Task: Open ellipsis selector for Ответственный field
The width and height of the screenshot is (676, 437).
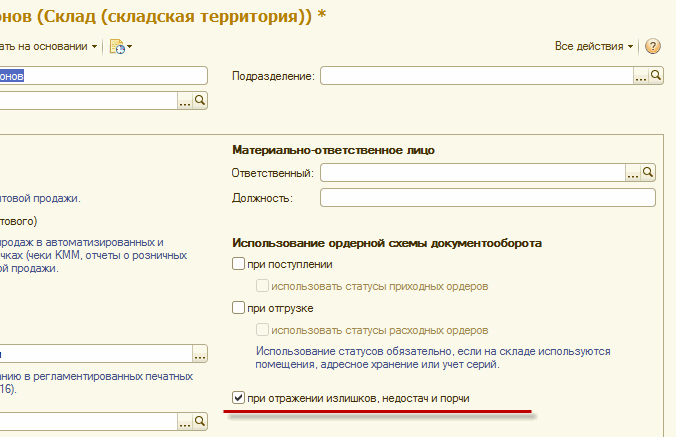Action: 632,173
